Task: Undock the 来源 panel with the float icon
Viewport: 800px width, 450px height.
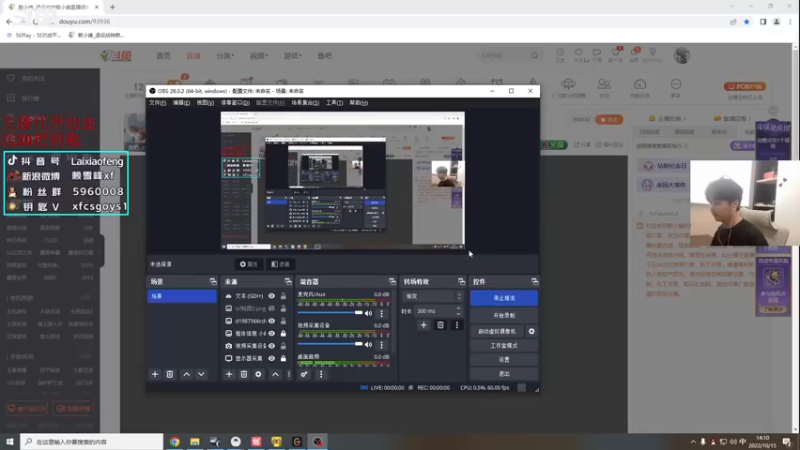Action: coord(288,282)
